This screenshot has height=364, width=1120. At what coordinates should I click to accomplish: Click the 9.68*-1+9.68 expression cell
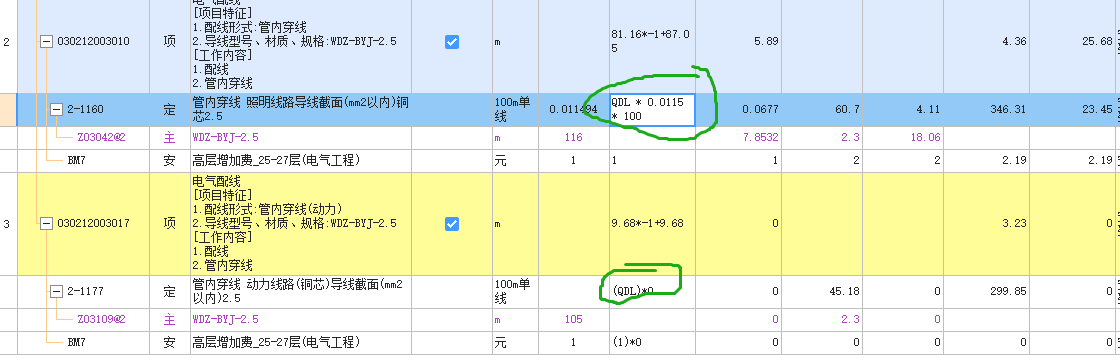click(x=652, y=223)
